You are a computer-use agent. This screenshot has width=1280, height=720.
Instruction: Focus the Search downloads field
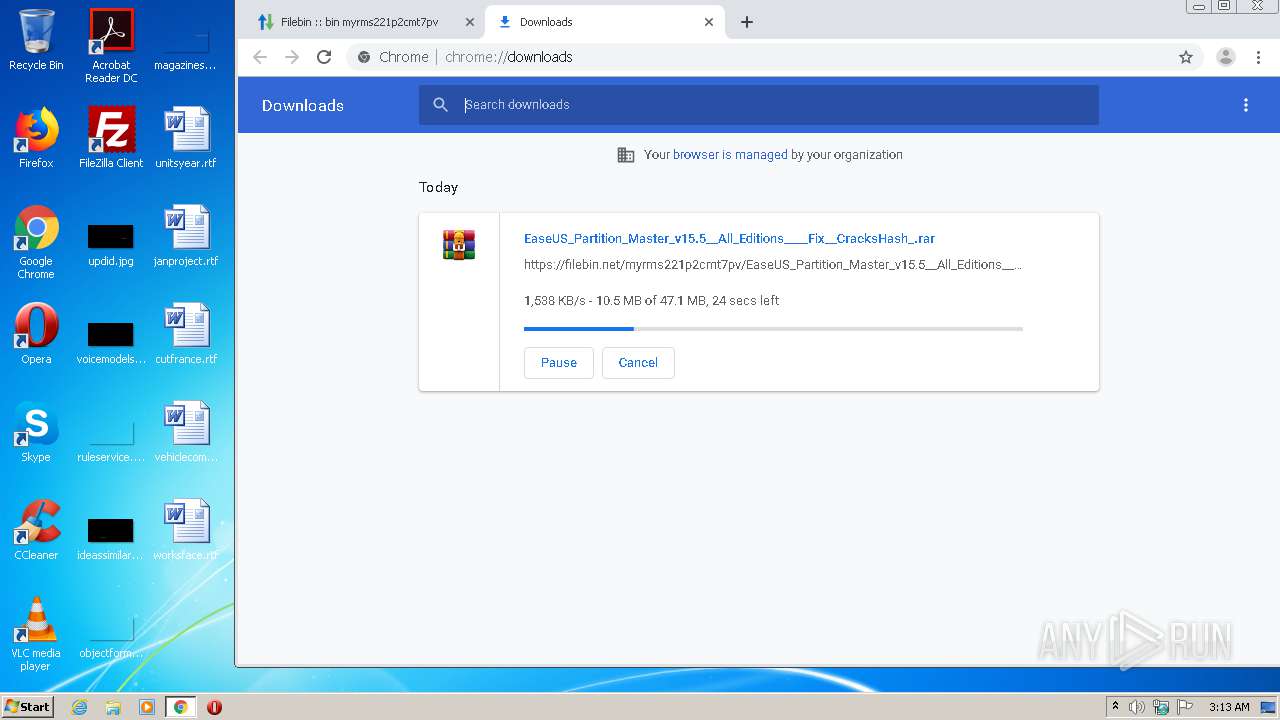coord(758,105)
